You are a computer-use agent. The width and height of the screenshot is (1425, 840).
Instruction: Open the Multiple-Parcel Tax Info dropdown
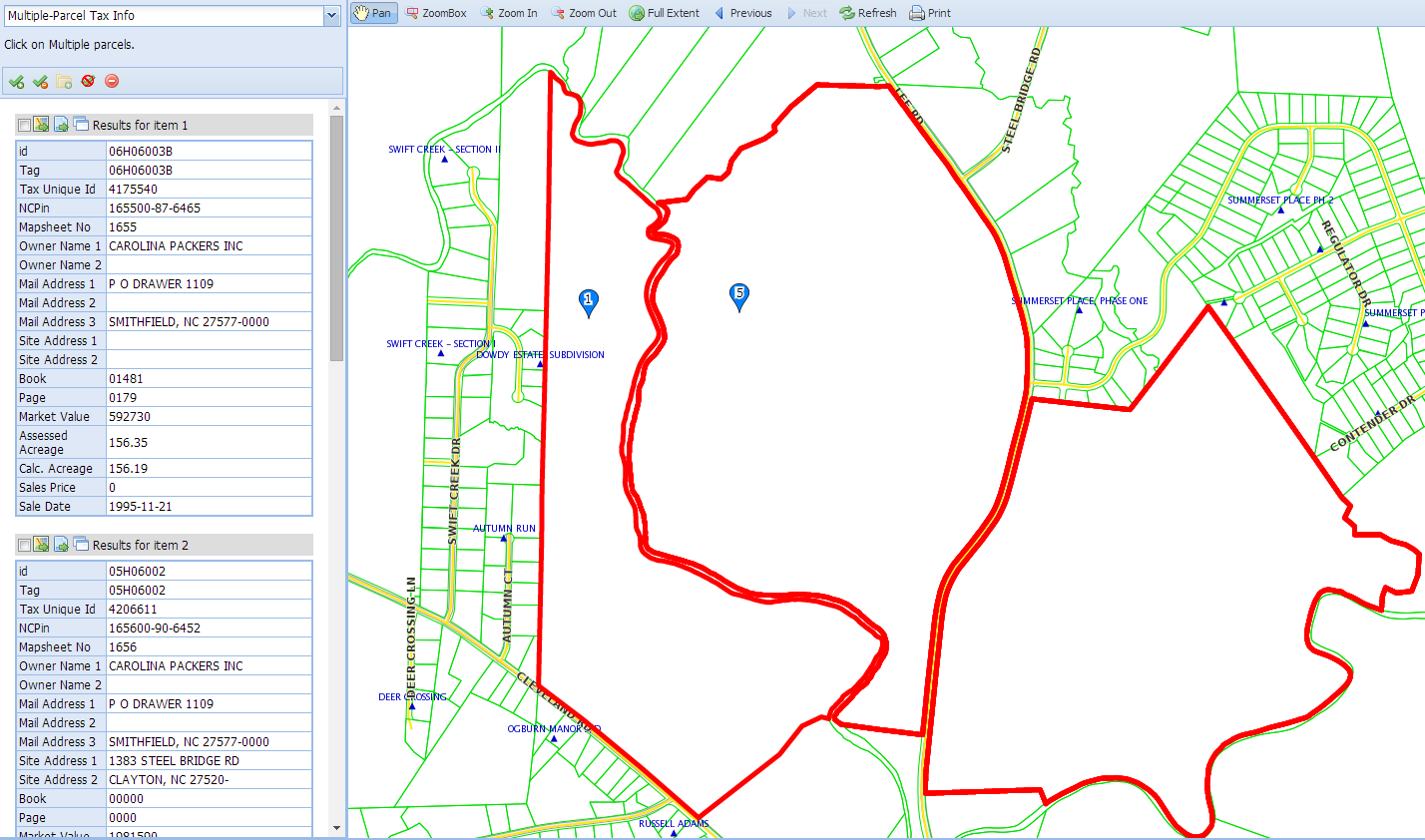point(332,16)
